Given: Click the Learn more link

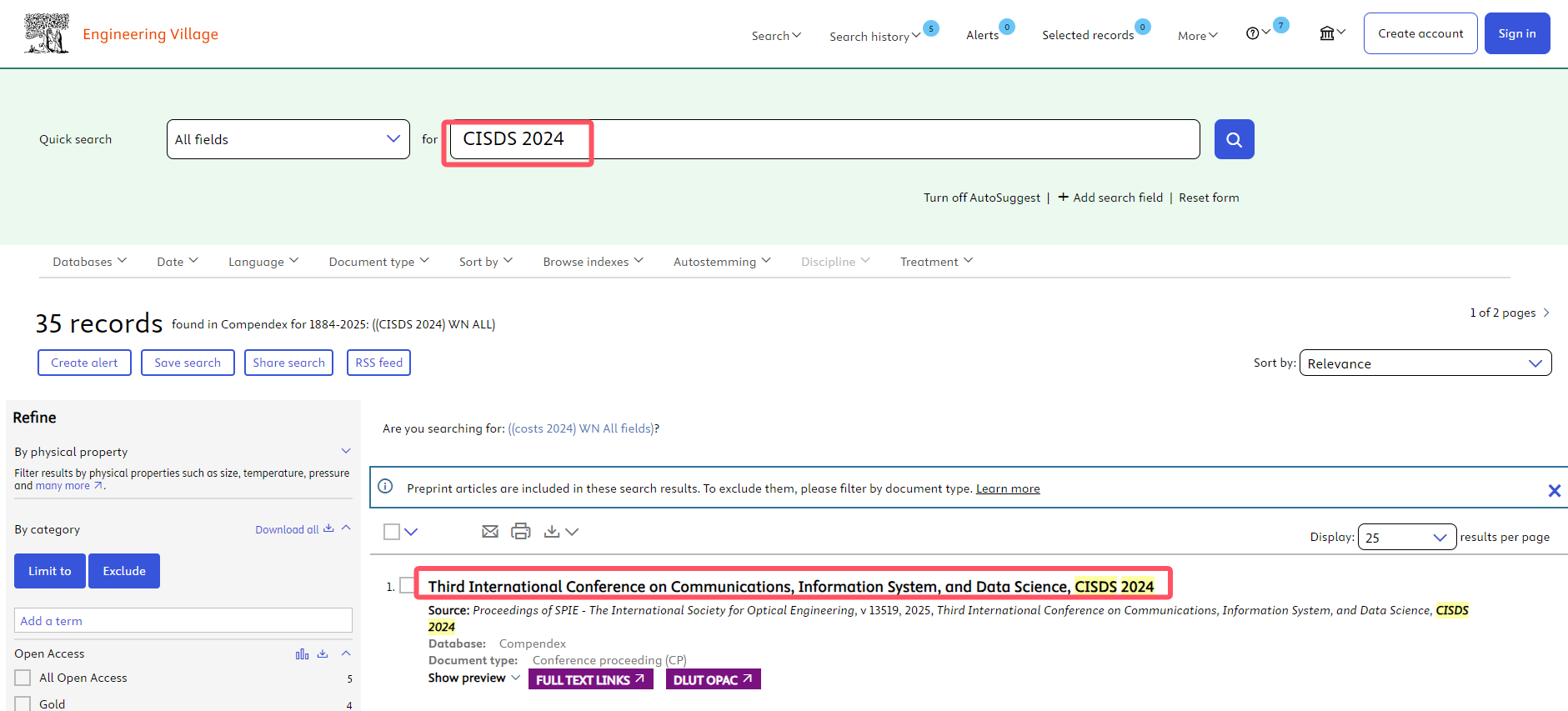Looking at the screenshot, I should tap(1008, 488).
